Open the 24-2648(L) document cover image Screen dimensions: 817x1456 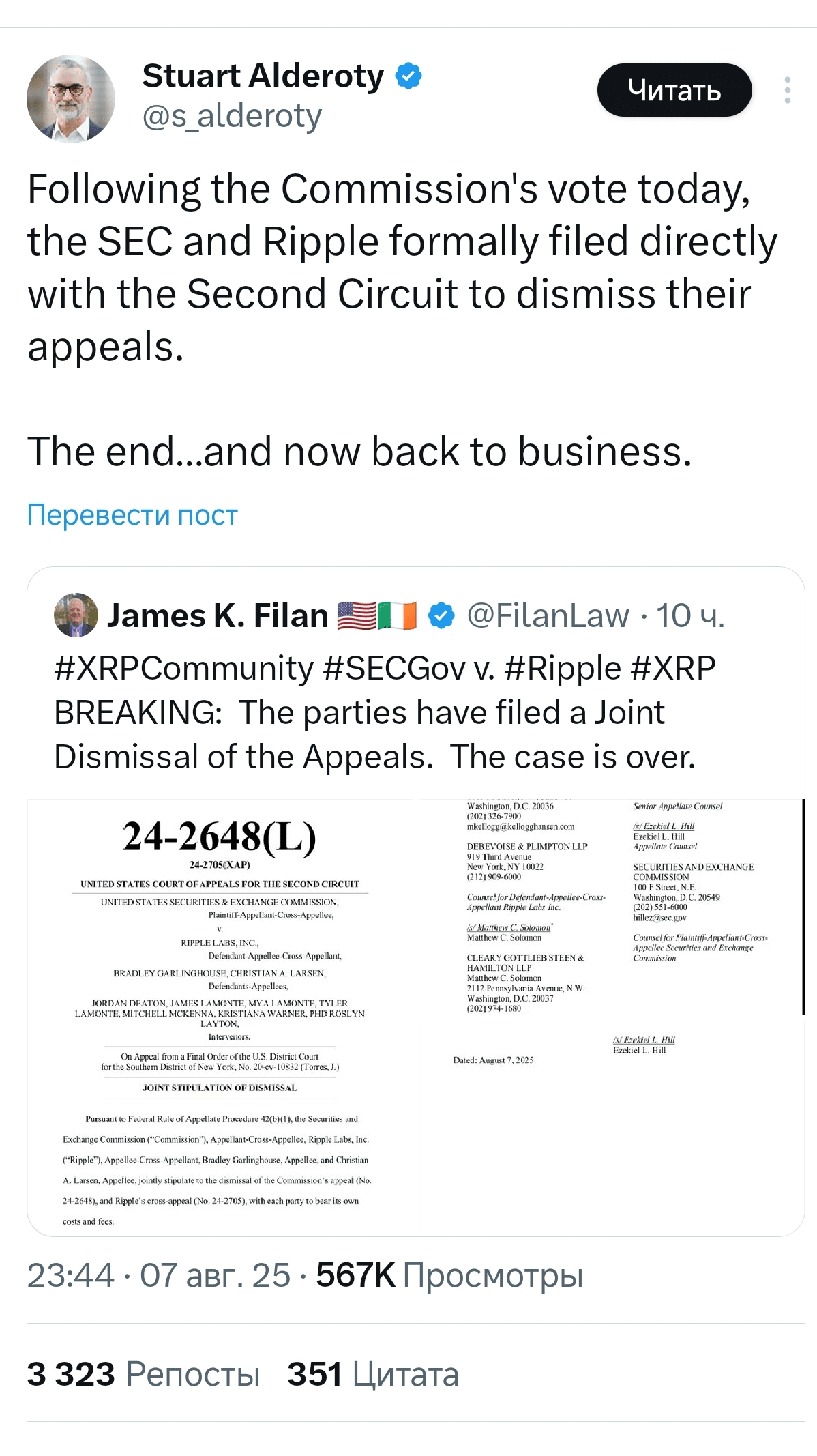pos(220,1017)
